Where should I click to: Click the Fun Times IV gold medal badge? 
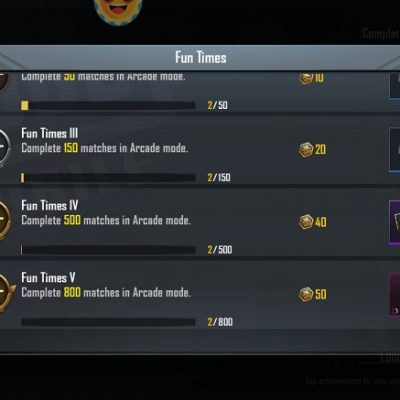click(5, 220)
